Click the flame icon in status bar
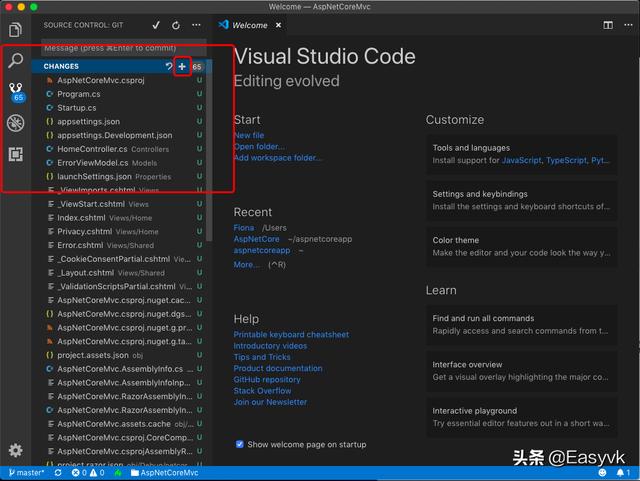The image size is (640, 481). (x=118, y=472)
